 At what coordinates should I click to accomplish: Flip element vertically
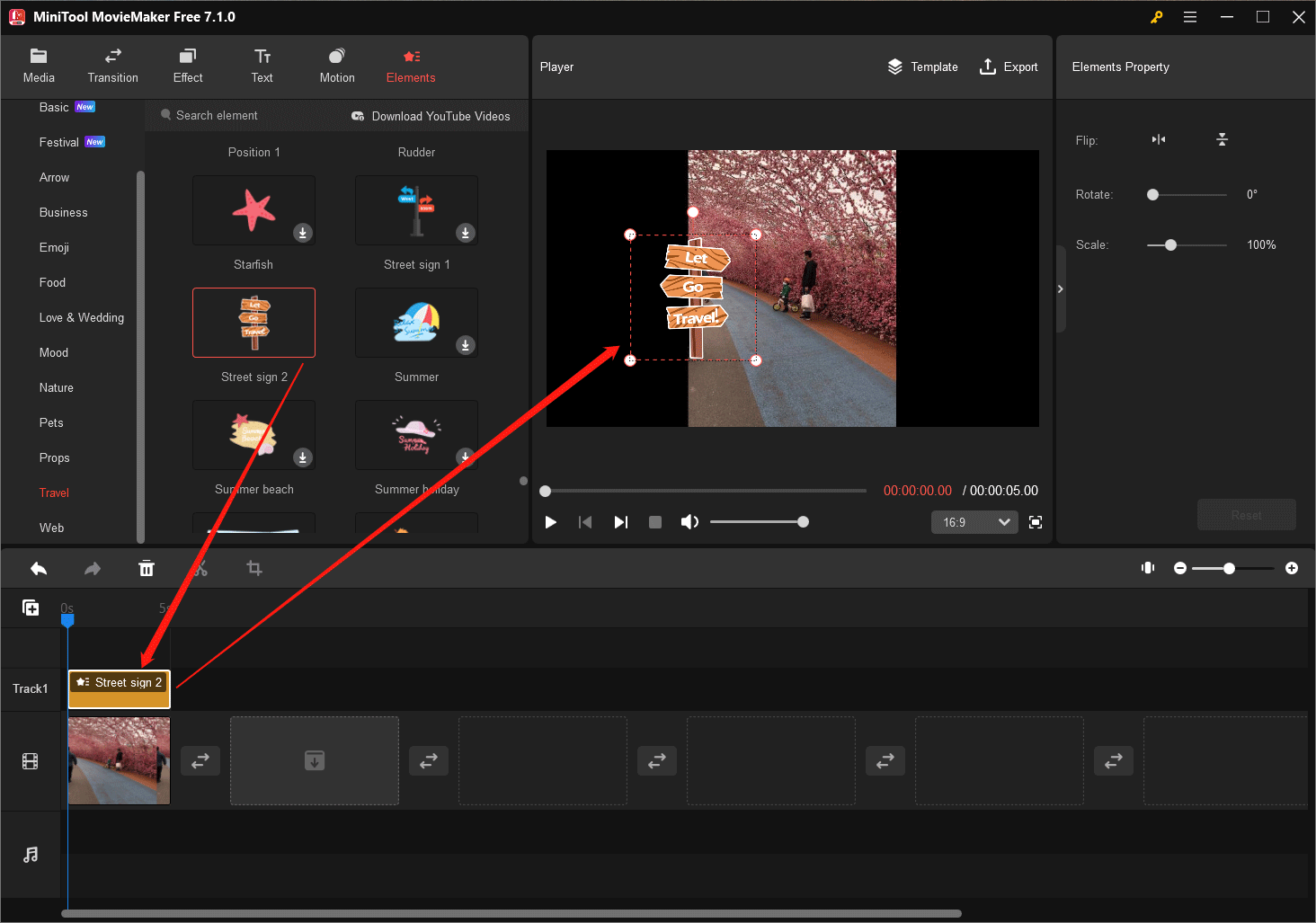1222,139
